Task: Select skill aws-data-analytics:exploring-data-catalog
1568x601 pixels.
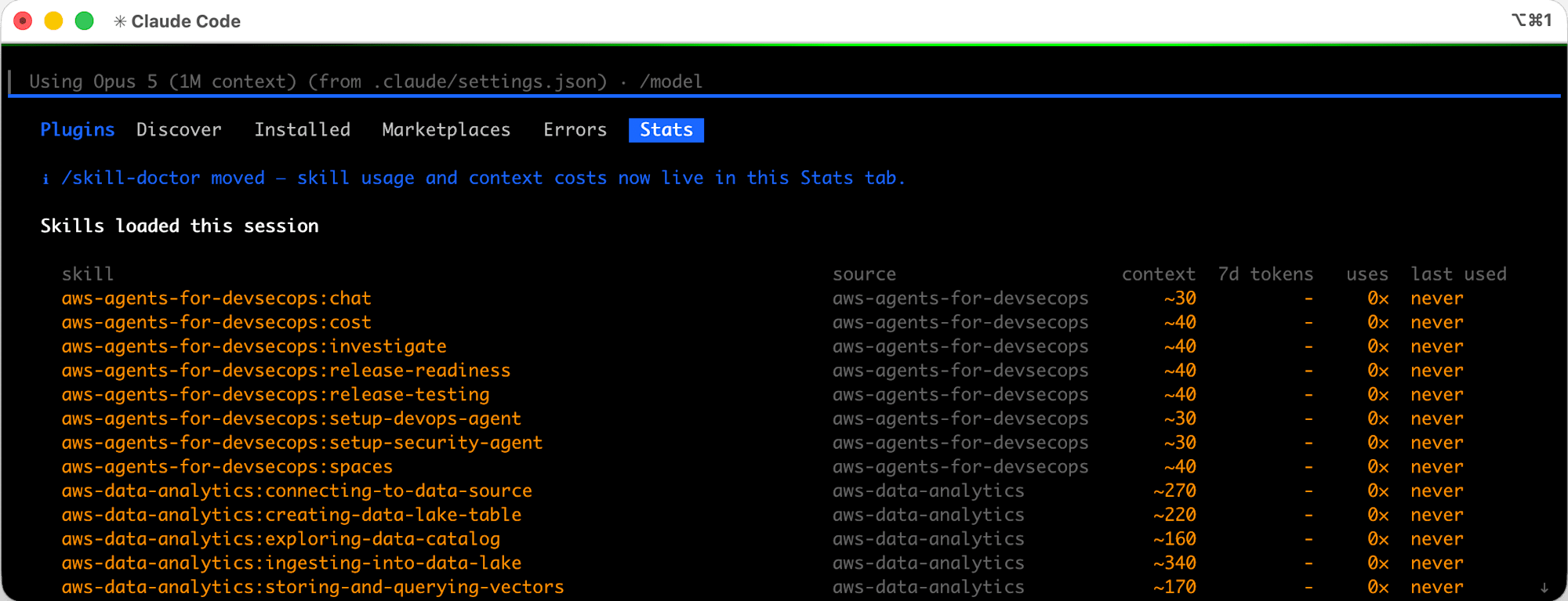Action: (x=281, y=539)
